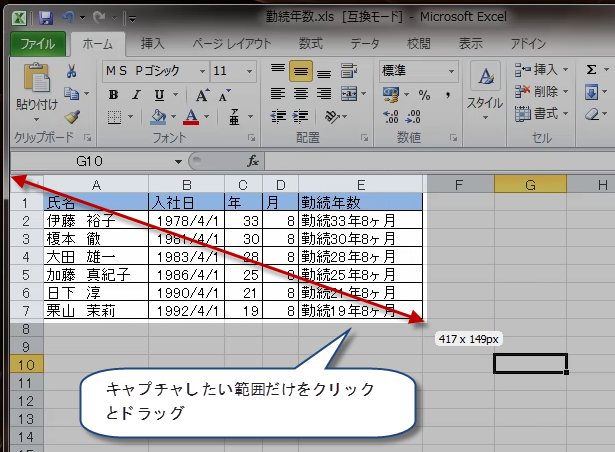This screenshot has height=452, width=615.
Task: Click the percent style icon
Action: 423,94
